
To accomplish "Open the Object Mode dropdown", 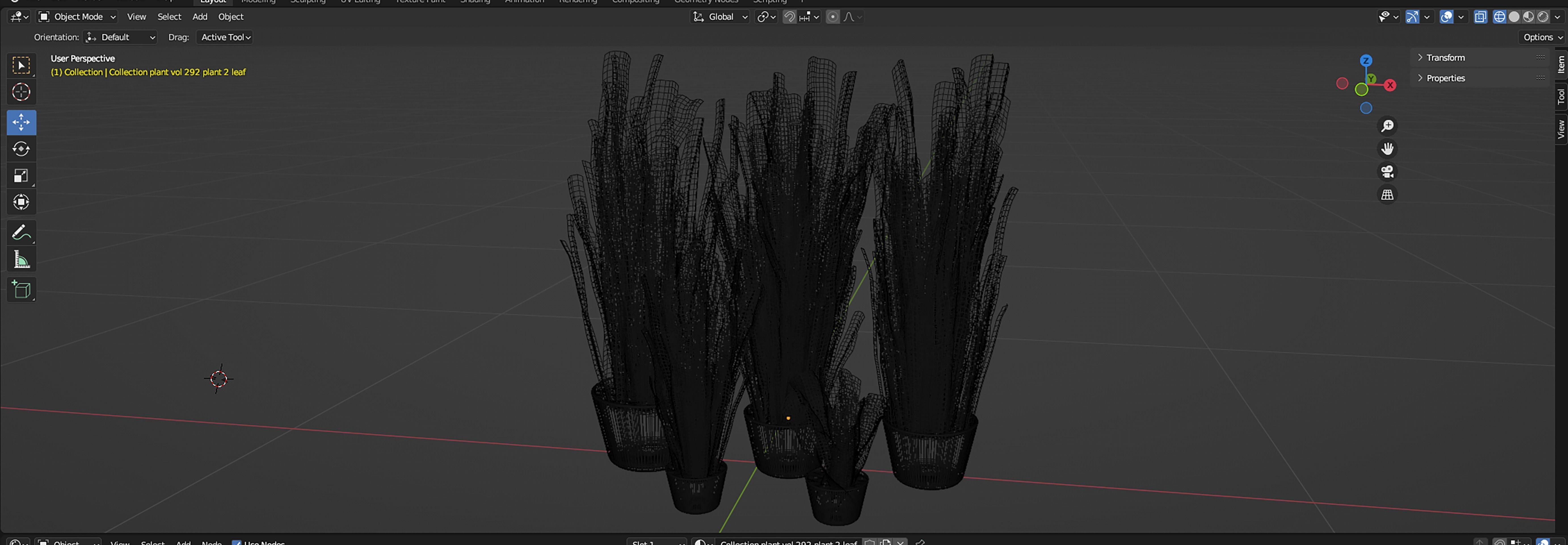I will click(77, 17).
